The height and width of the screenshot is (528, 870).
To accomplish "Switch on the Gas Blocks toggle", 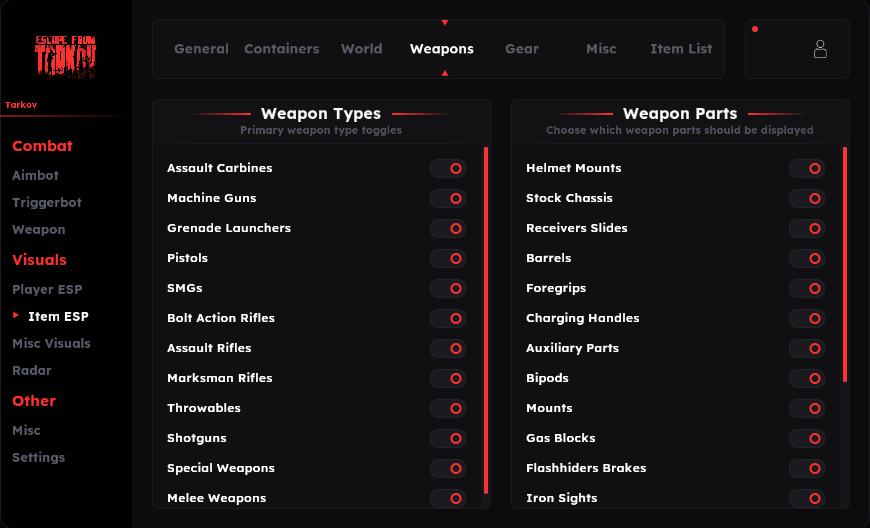I will pos(807,438).
